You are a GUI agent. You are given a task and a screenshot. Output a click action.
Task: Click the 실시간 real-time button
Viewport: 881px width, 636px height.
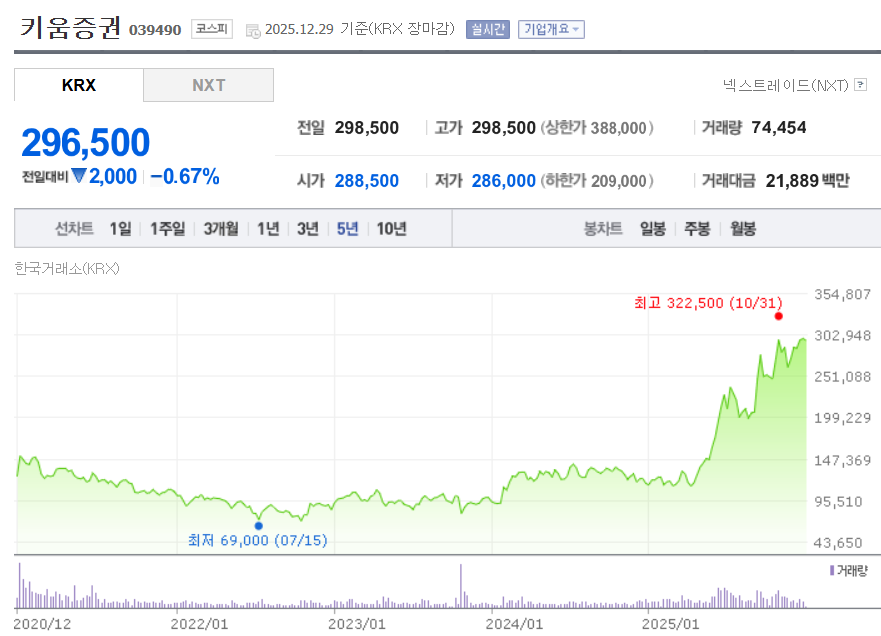coord(488,29)
